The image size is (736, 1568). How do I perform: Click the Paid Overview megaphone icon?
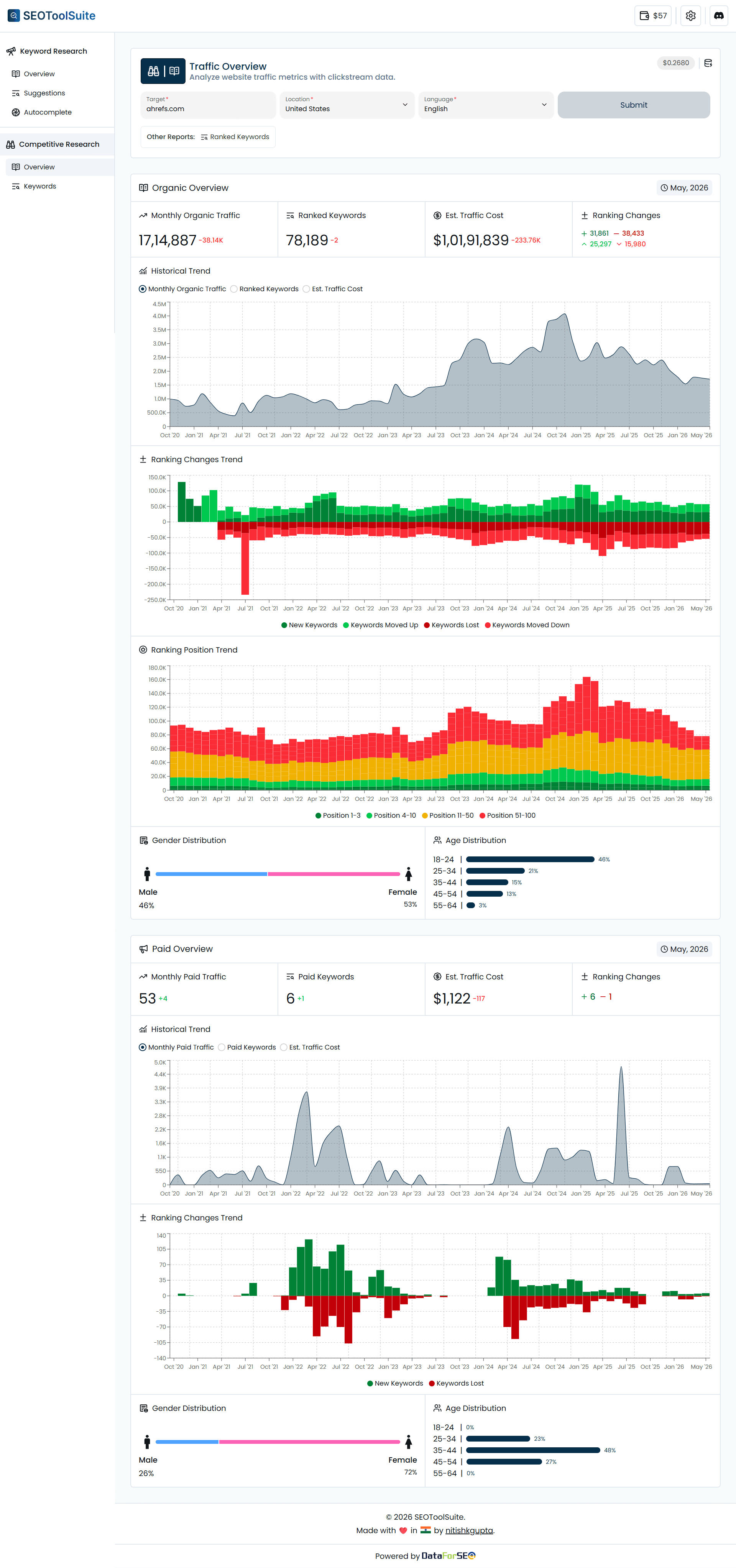[x=144, y=949]
